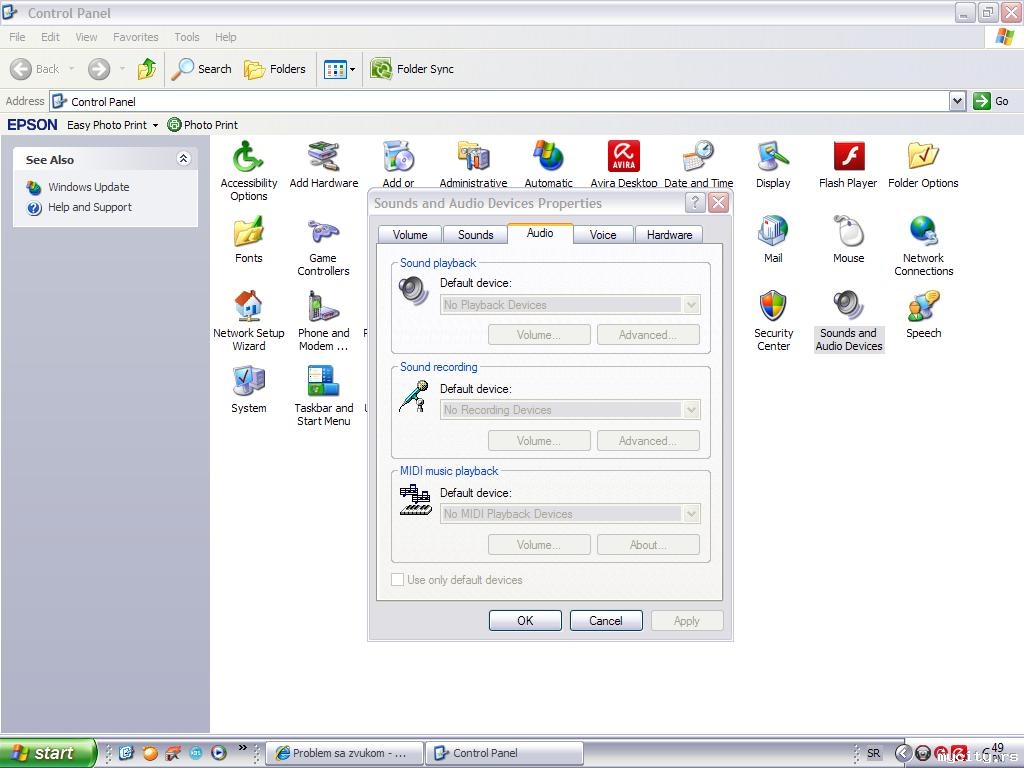
Task: Open the Back button history dropdown
Action: (71, 69)
